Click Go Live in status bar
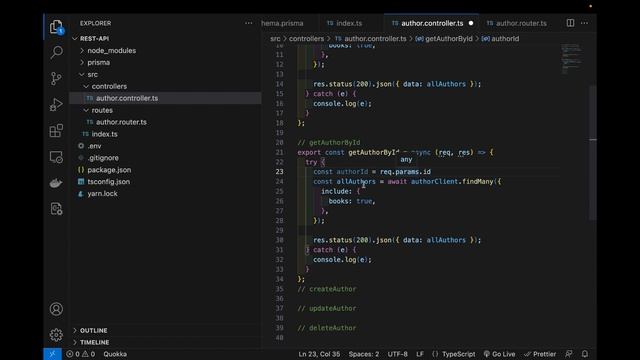Screen dimensions: 640x360 pos(499,354)
